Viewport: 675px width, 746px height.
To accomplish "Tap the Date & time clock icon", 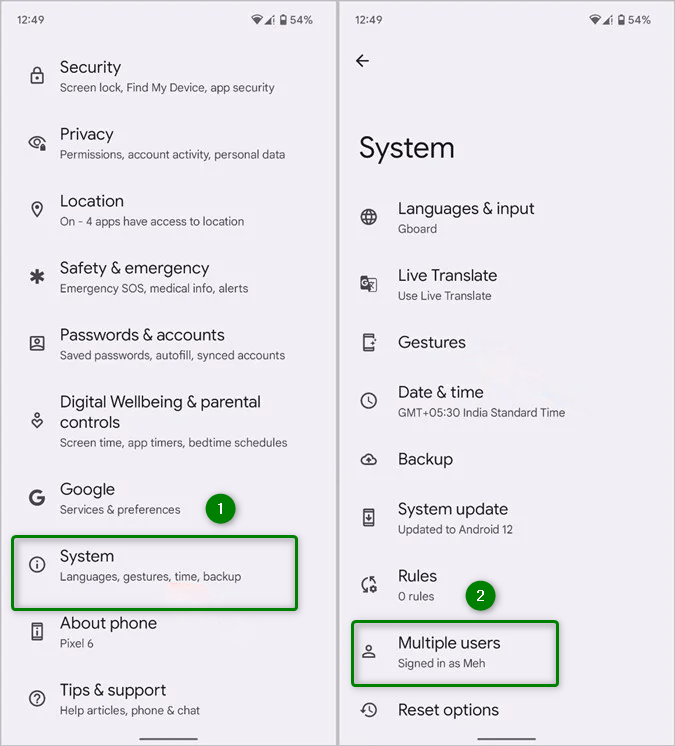I will [369, 401].
